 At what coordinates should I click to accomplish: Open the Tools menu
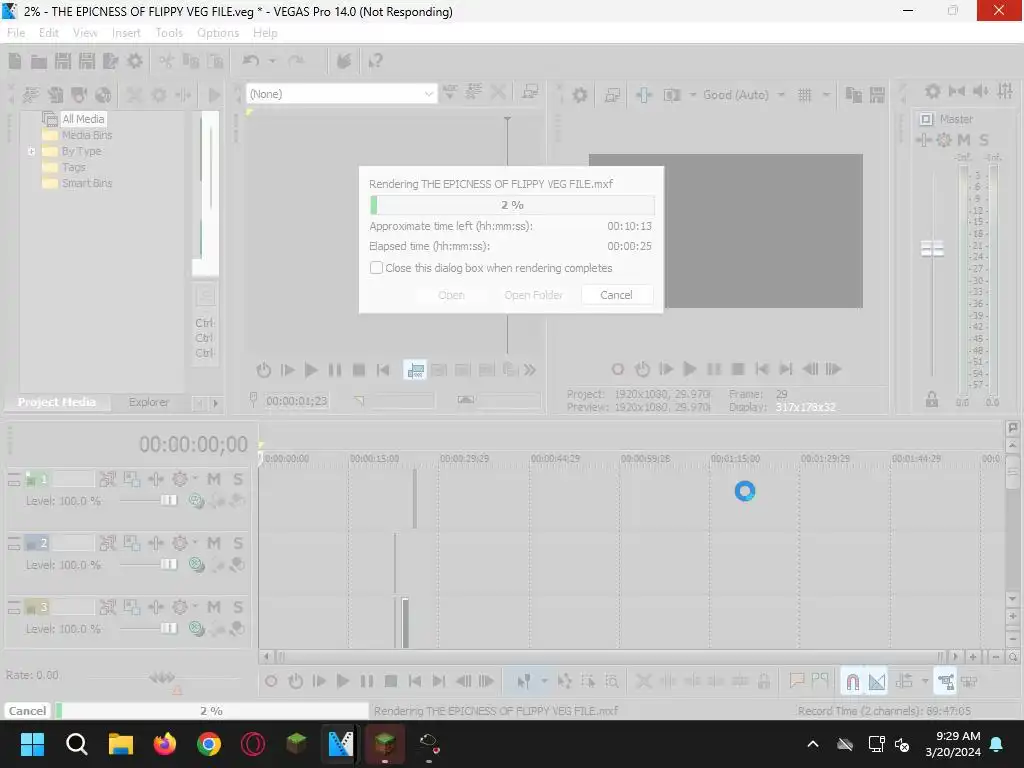click(x=169, y=33)
